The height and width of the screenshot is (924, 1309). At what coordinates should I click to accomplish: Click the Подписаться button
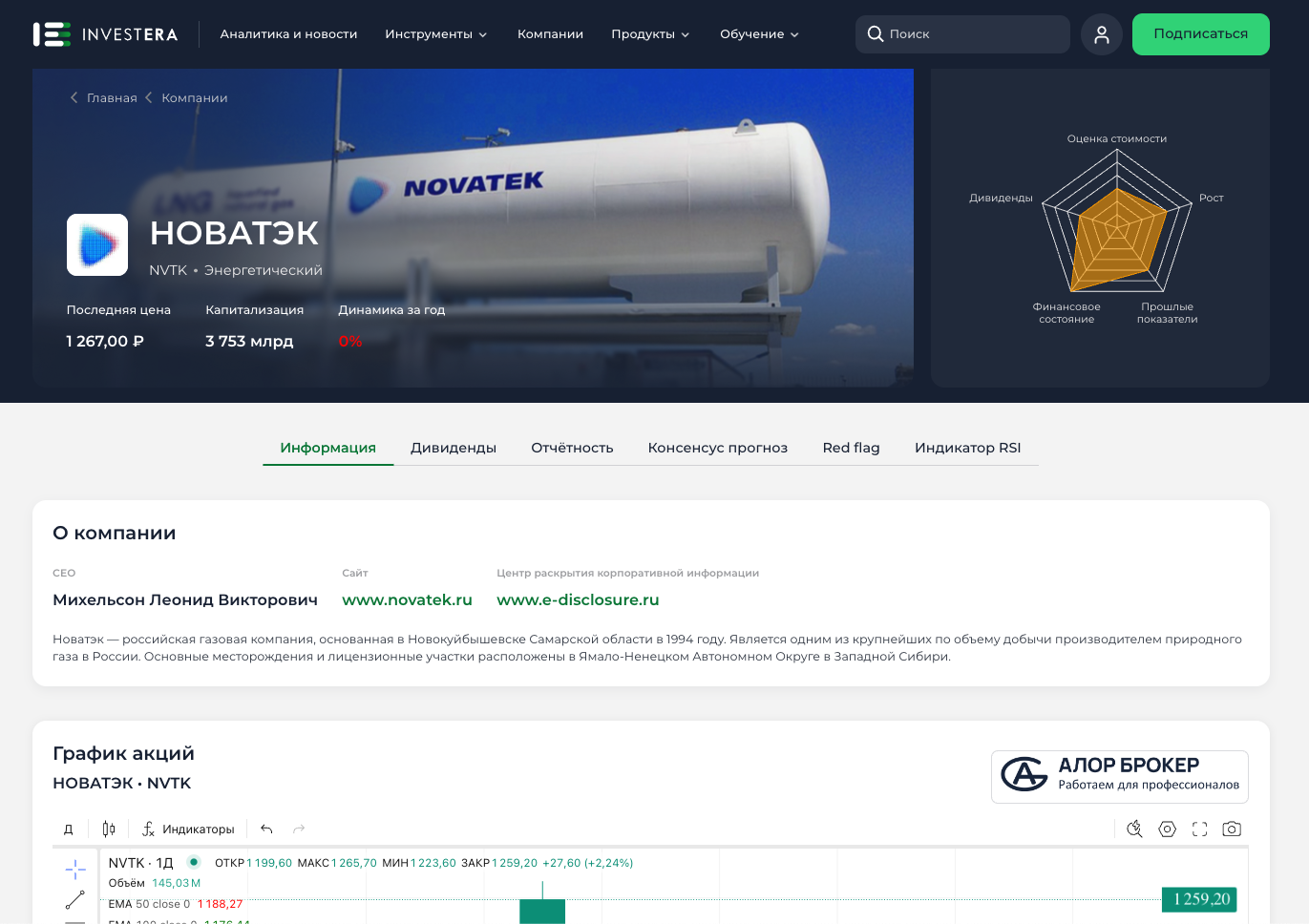click(1200, 33)
